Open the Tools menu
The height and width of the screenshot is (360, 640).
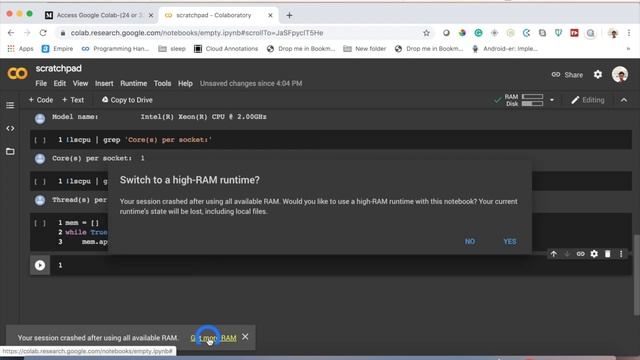point(162,83)
